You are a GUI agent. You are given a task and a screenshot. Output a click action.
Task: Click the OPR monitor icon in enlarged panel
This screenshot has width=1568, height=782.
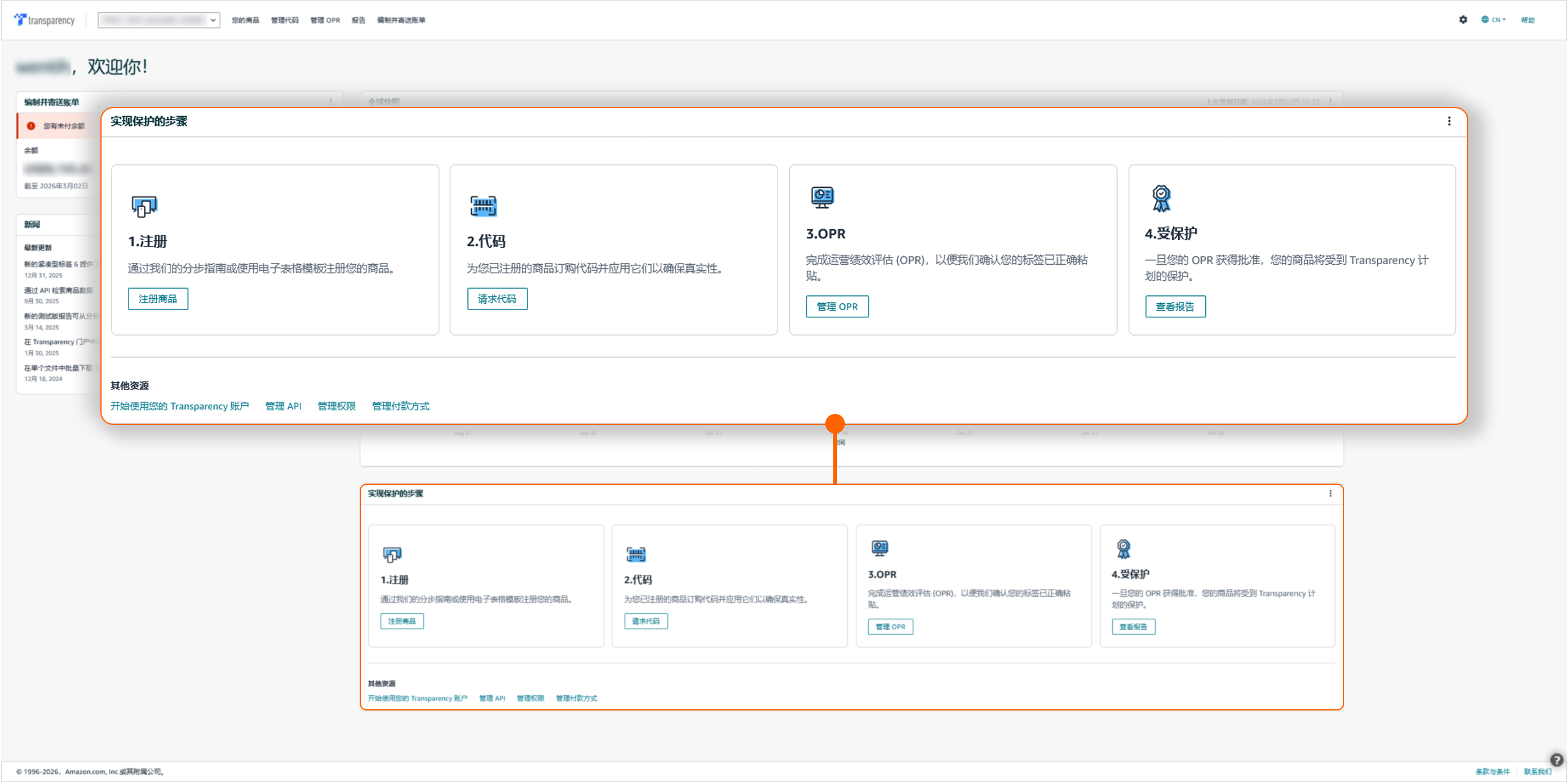coord(822,197)
